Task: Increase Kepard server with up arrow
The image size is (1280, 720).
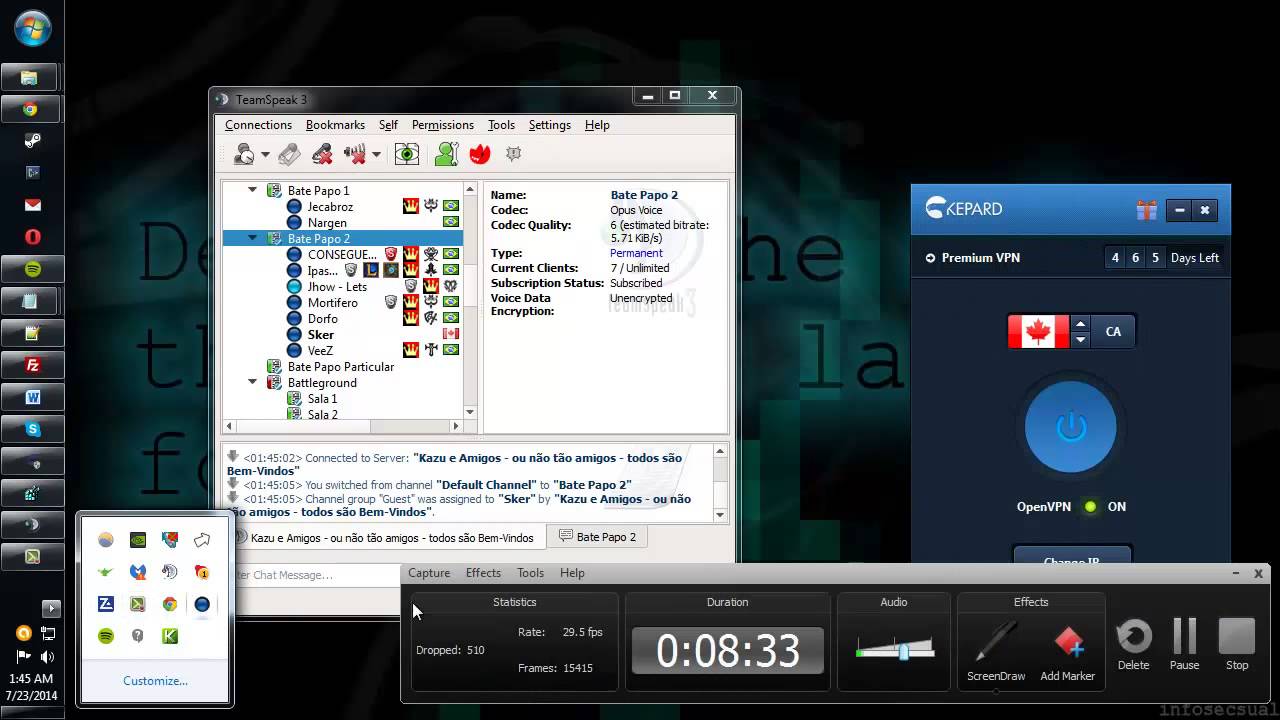Action: tap(1080, 324)
